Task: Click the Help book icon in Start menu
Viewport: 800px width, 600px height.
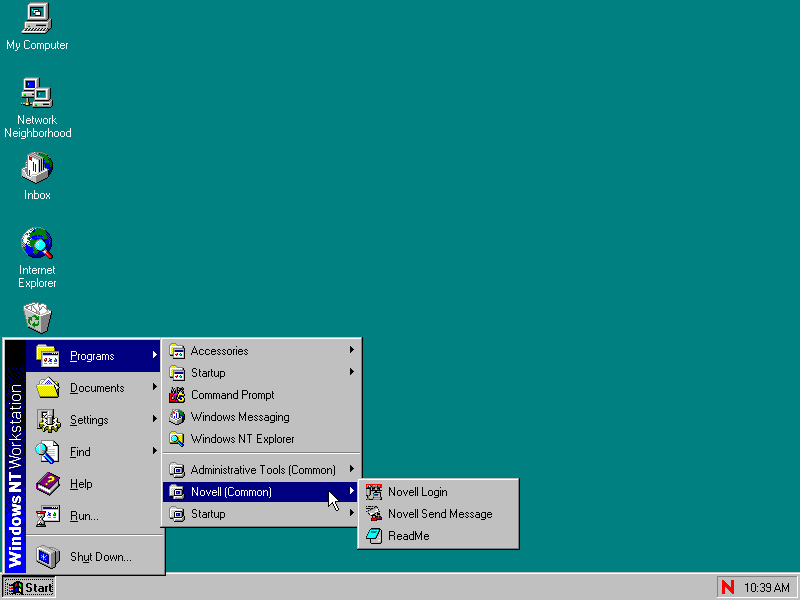Action: 48,484
